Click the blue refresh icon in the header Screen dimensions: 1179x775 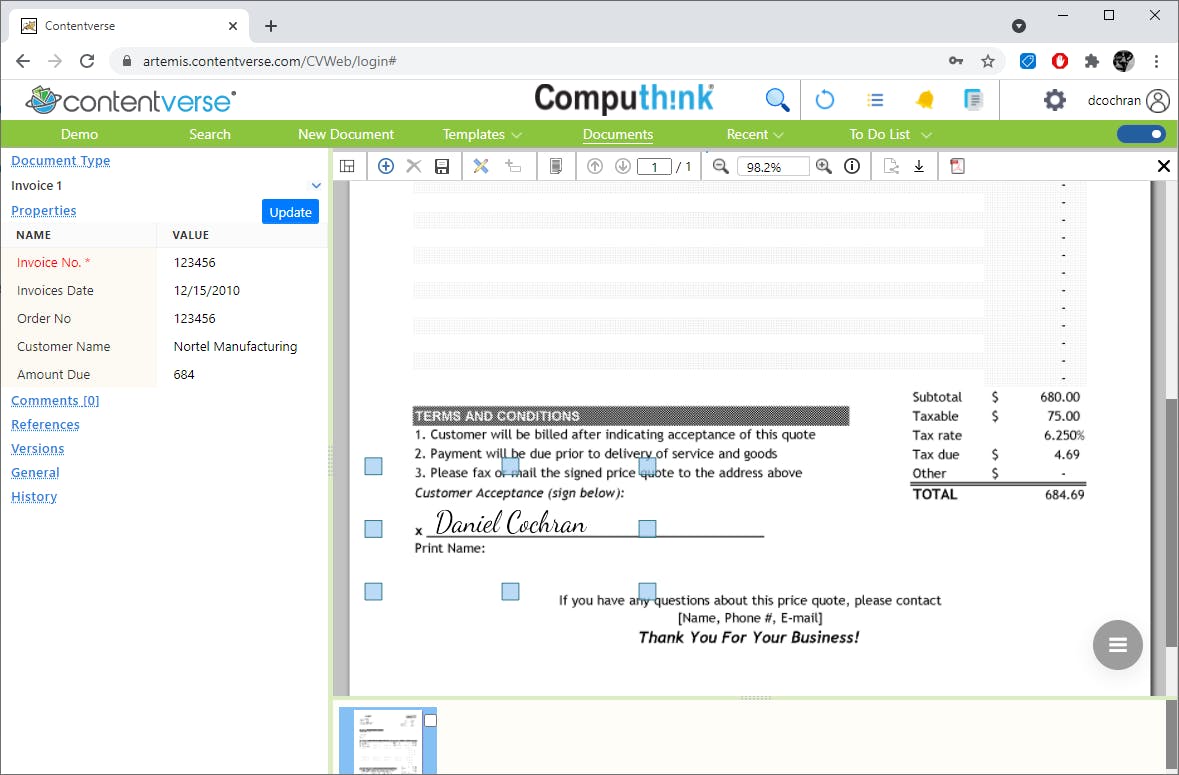tap(825, 100)
